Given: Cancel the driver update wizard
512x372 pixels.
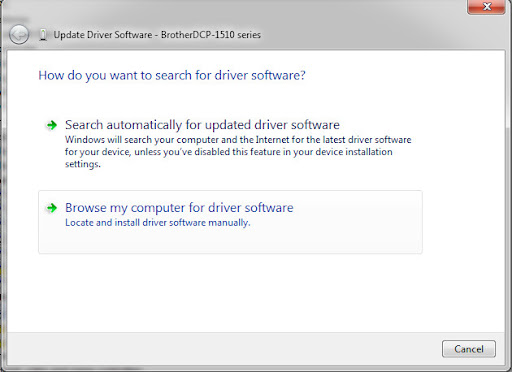Looking at the screenshot, I should (x=469, y=349).
